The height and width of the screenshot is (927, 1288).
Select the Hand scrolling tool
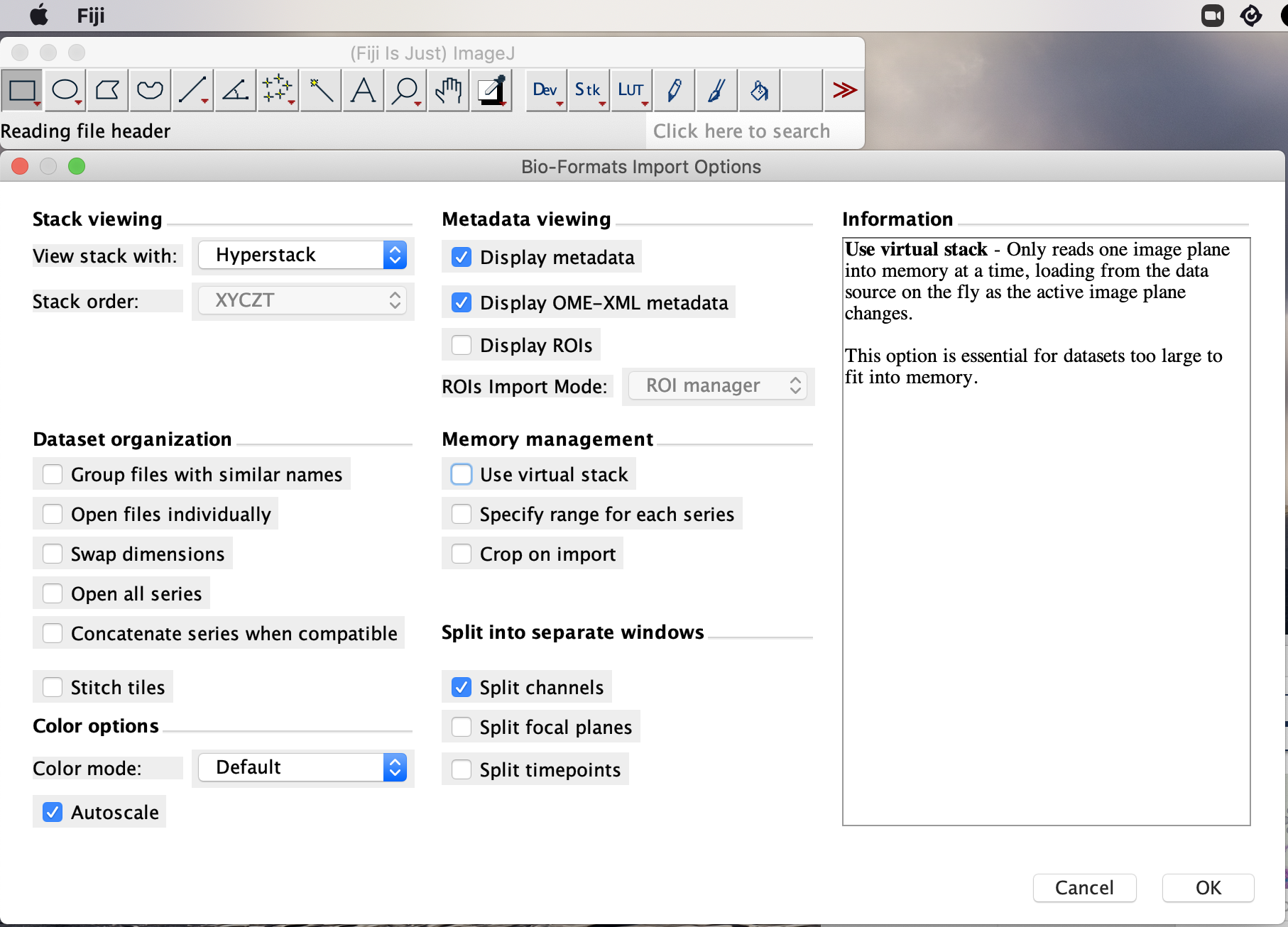pyautogui.click(x=448, y=90)
